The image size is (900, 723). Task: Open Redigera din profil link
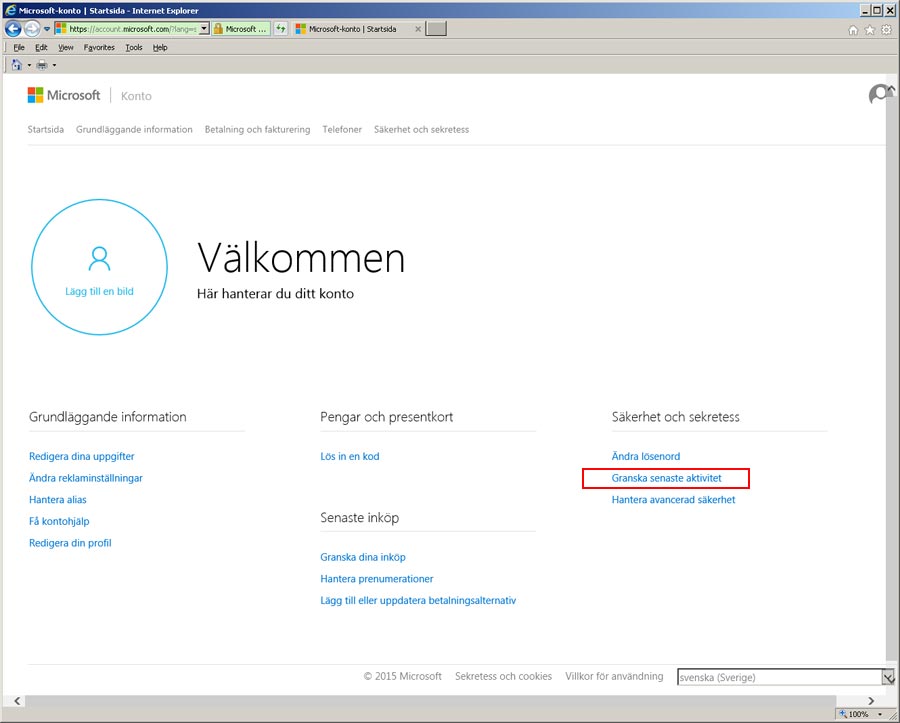click(x=70, y=543)
